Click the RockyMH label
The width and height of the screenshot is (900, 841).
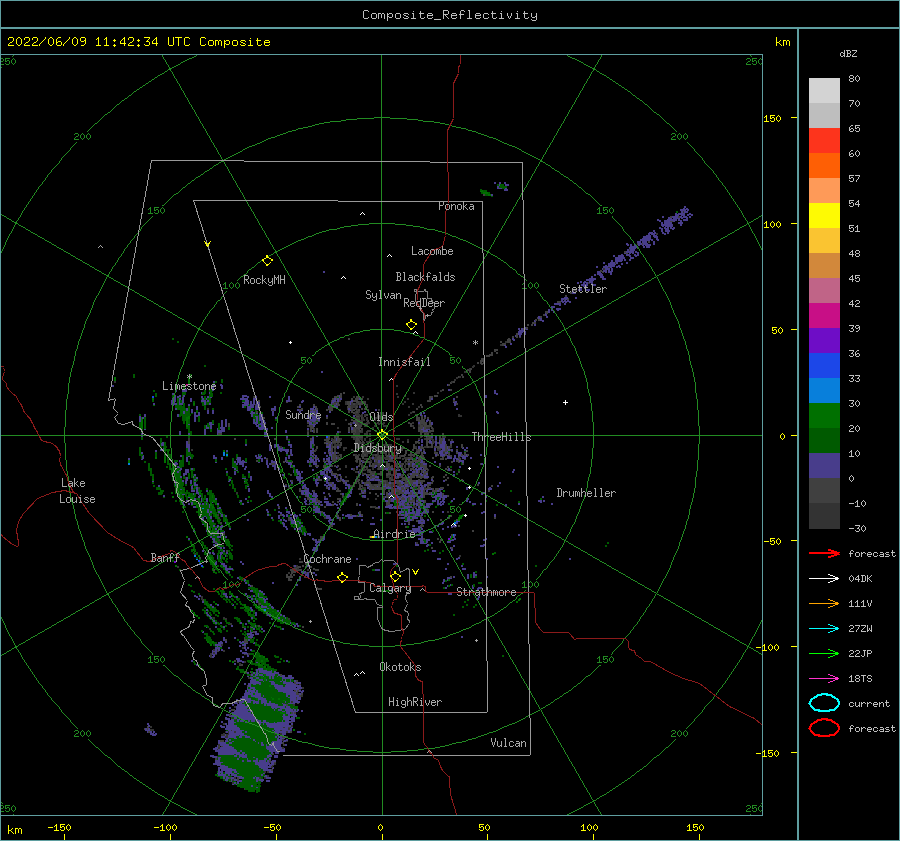[x=264, y=280]
